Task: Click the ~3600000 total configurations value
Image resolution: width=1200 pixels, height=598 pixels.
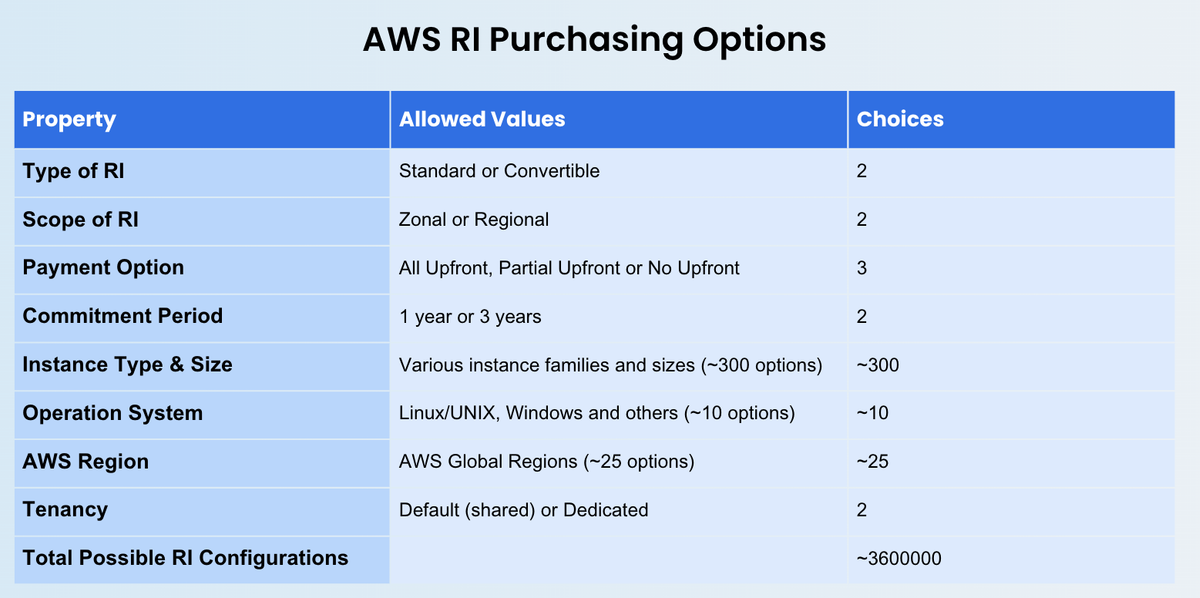Action: 899,557
